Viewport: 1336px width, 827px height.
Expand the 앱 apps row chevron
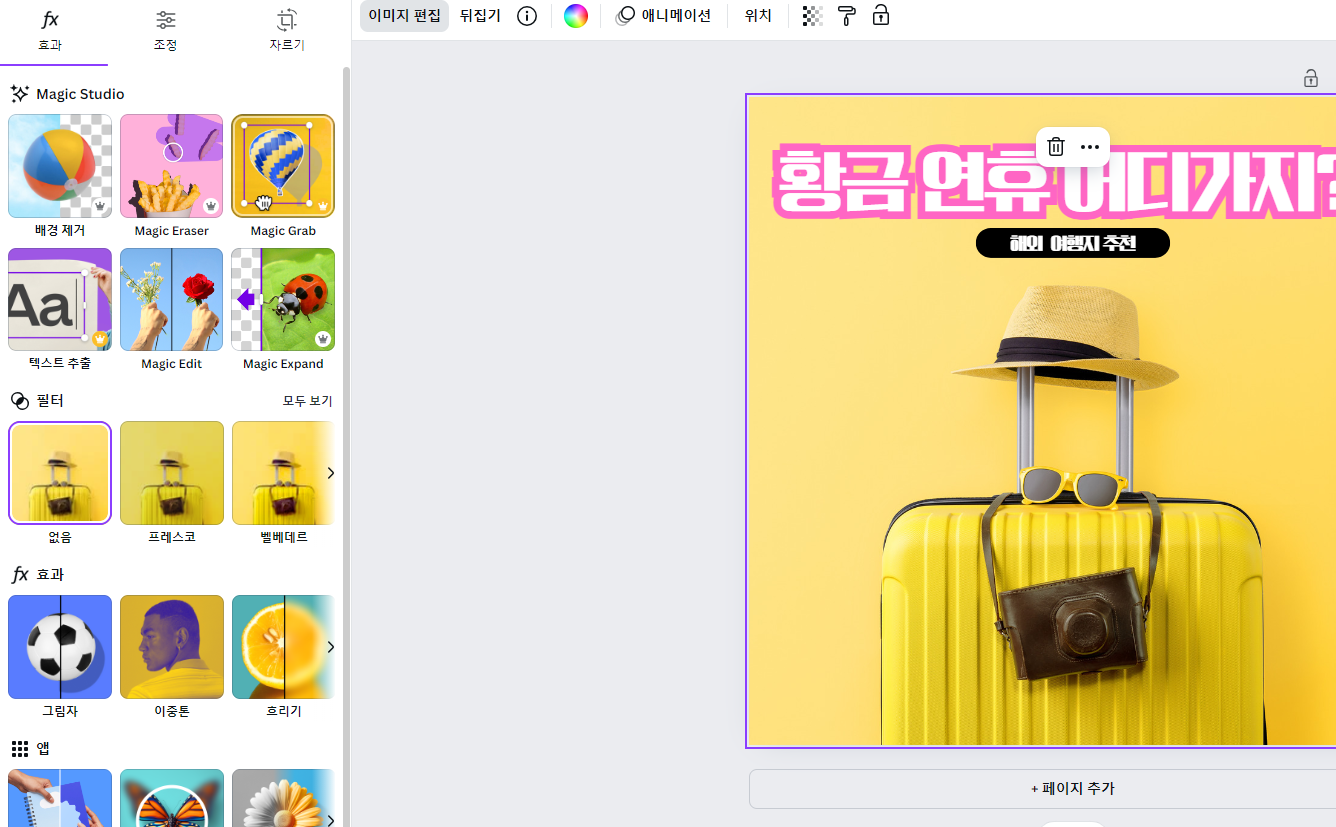tap(331, 820)
